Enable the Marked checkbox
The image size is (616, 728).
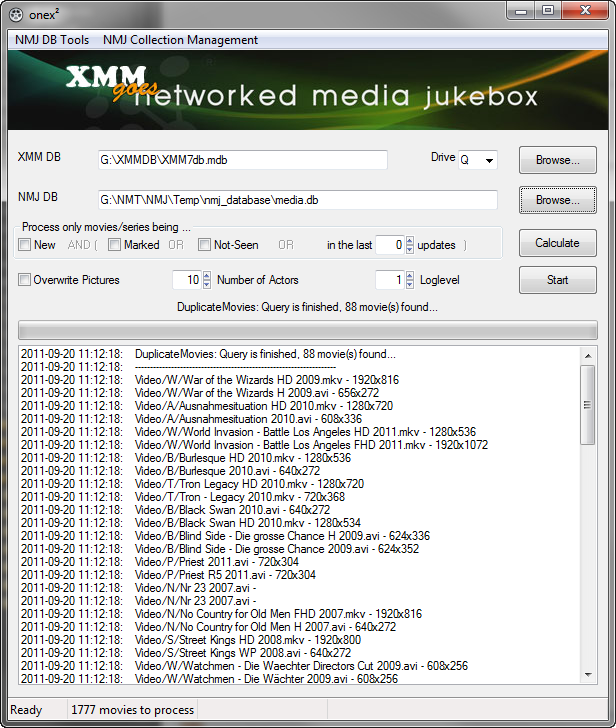click(114, 245)
